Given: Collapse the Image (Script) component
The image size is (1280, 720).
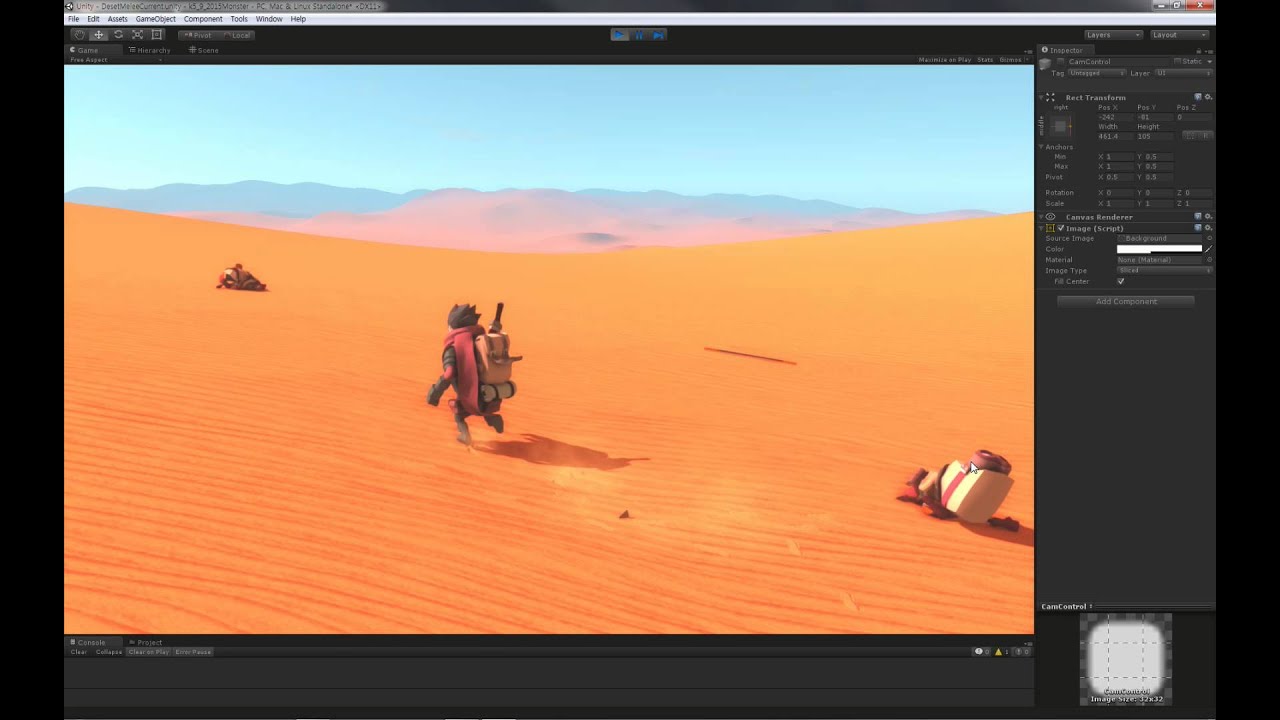Looking at the screenshot, I should click(x=1041, y=228).
